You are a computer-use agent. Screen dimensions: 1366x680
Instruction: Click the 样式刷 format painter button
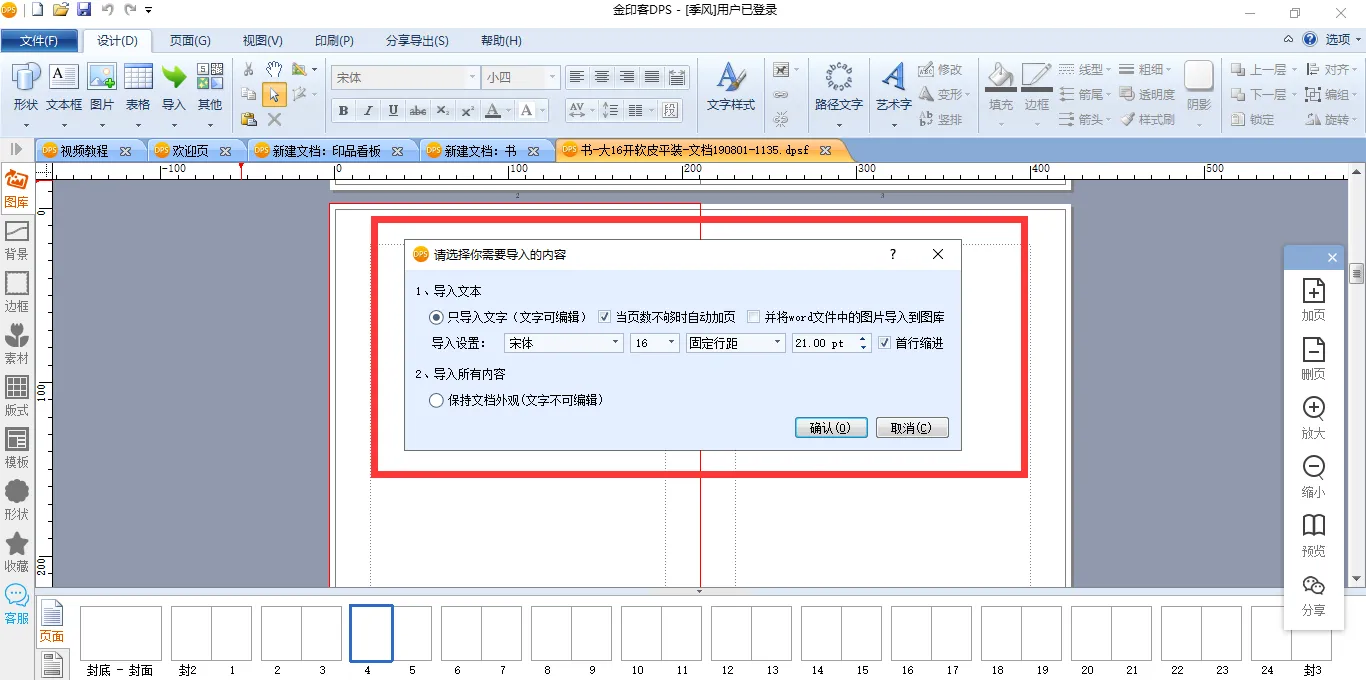(x=1148, y=119)
